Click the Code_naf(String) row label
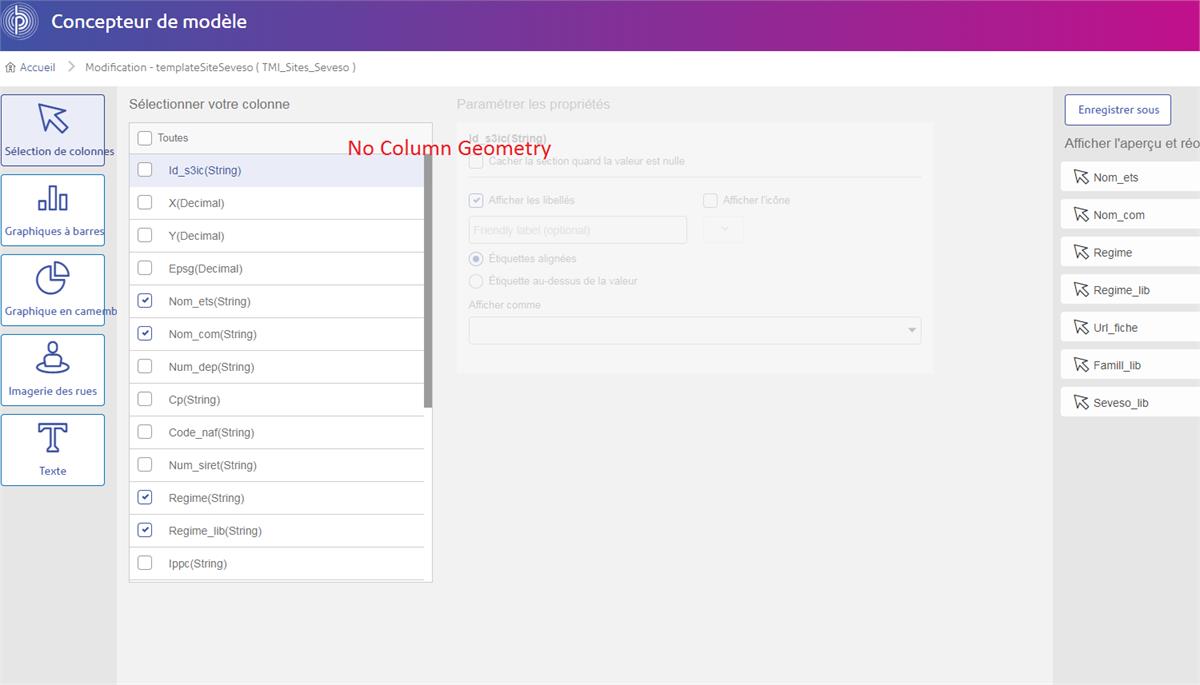Viewport: 1200px width, 685px height. 211,432
